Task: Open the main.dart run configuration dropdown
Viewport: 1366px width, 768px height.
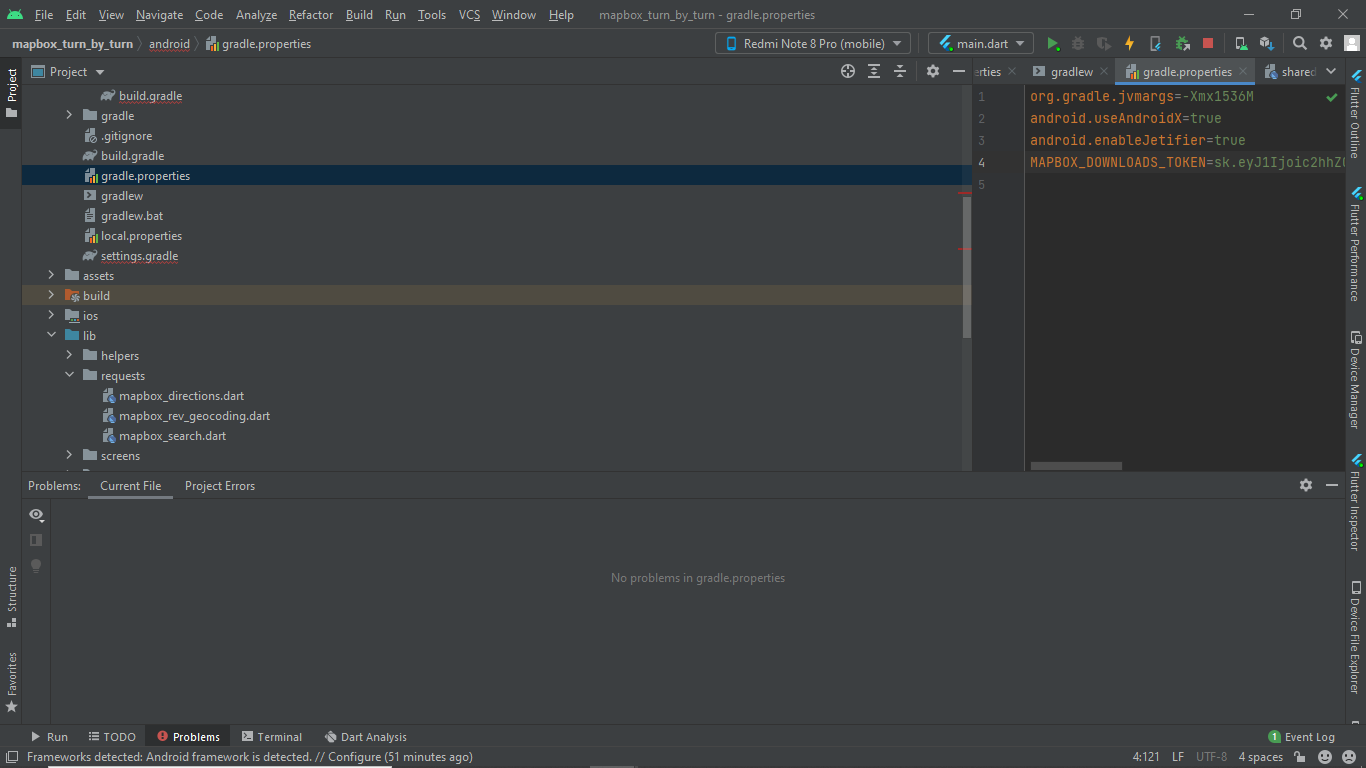Action: coord(980,43)
